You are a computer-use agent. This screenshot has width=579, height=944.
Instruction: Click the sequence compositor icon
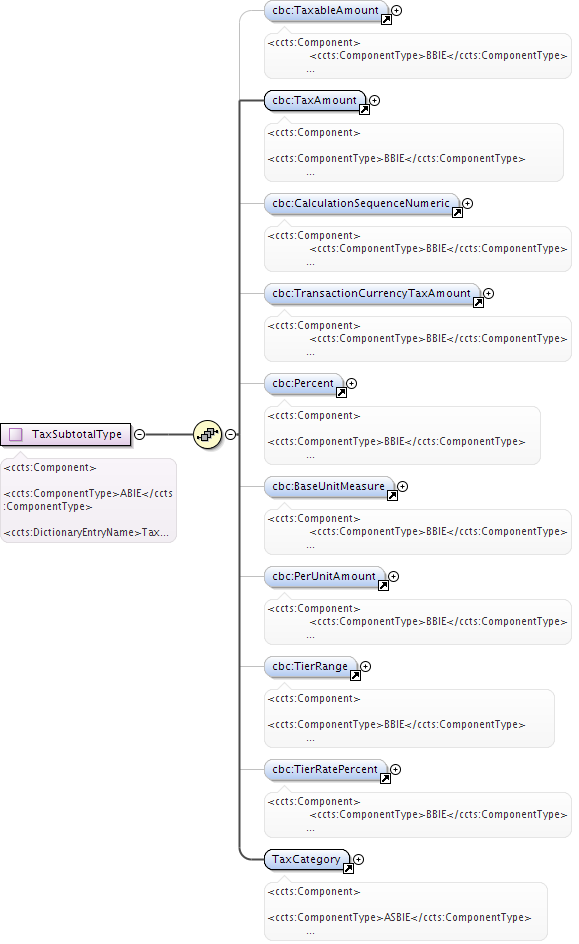click(x=208, y=434)
